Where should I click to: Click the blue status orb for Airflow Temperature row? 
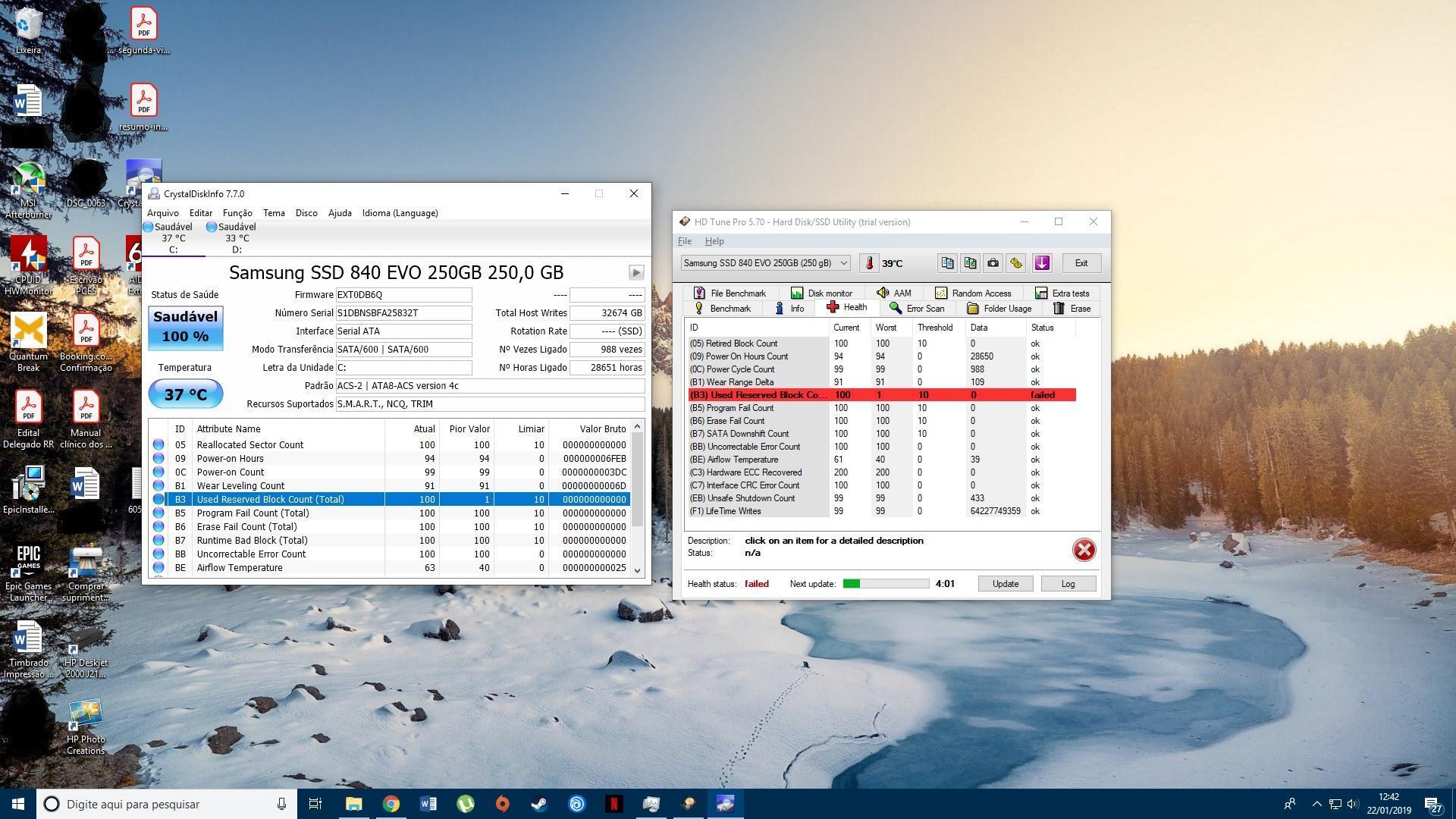158,568
